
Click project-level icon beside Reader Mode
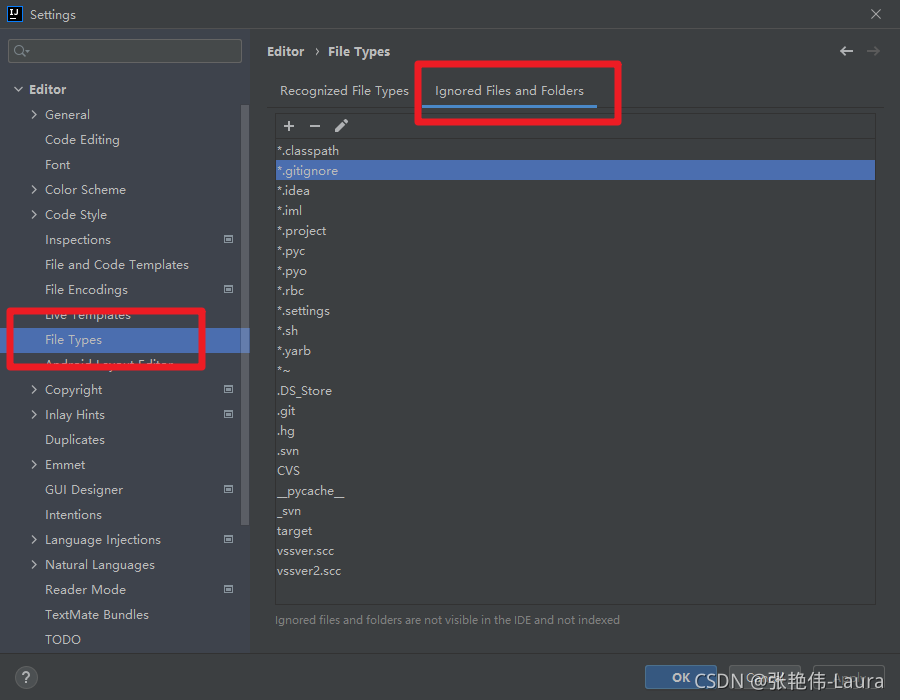pos(228,589)
